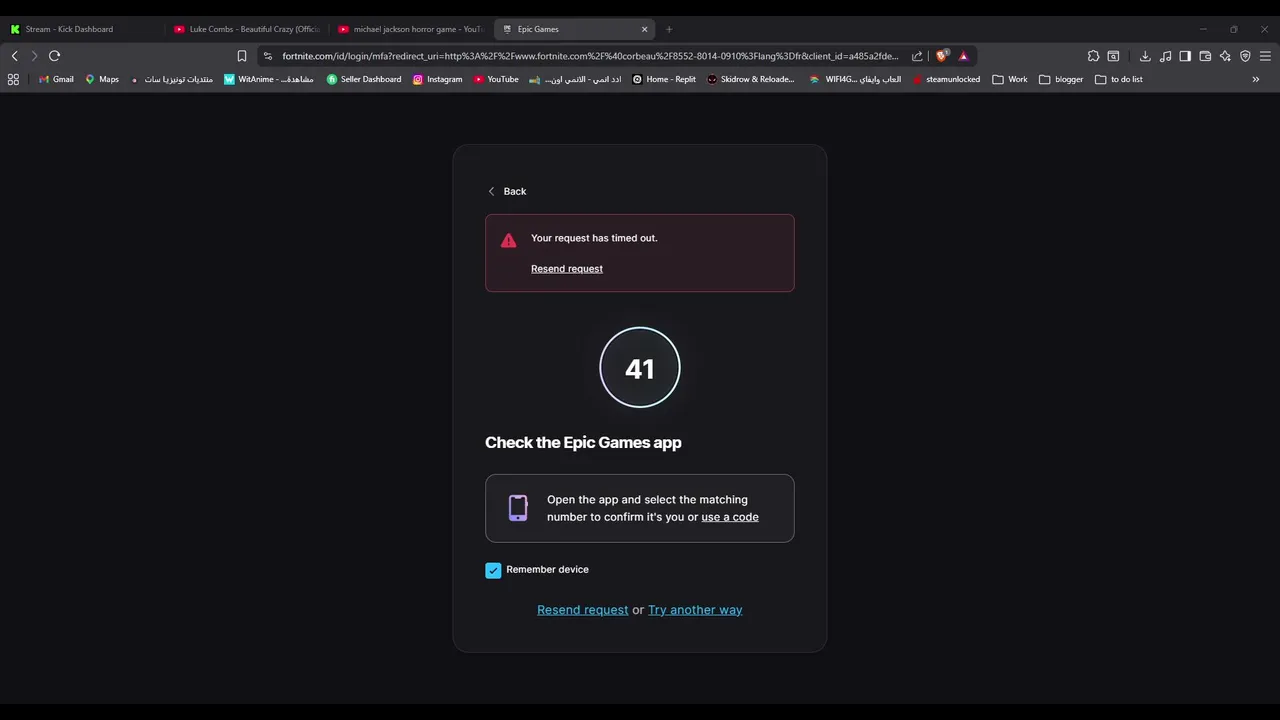Open the Gmail bookmark

click(x=56, y=79)
